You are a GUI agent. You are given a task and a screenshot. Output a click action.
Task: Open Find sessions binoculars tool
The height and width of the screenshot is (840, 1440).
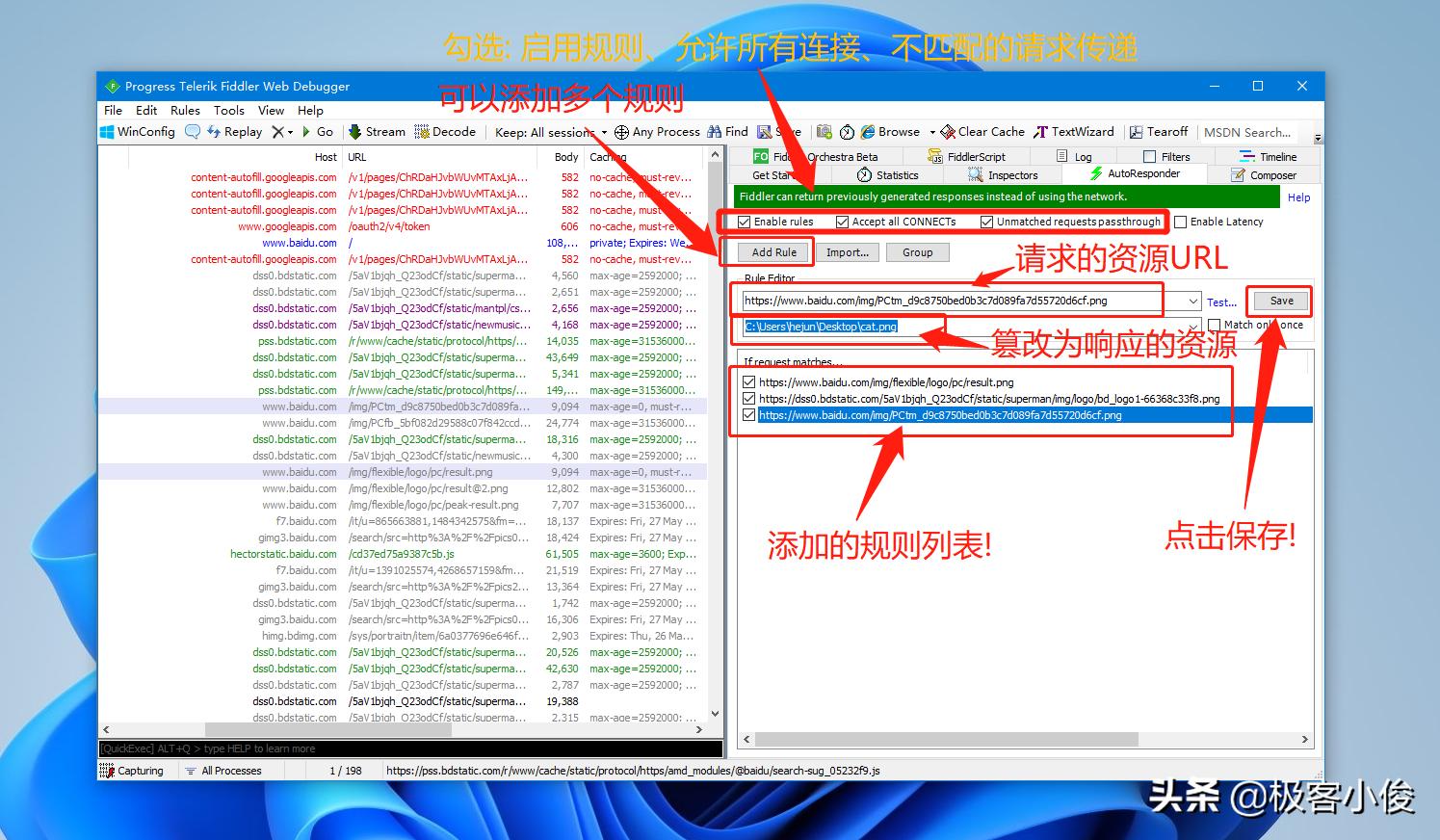[727, 132]
